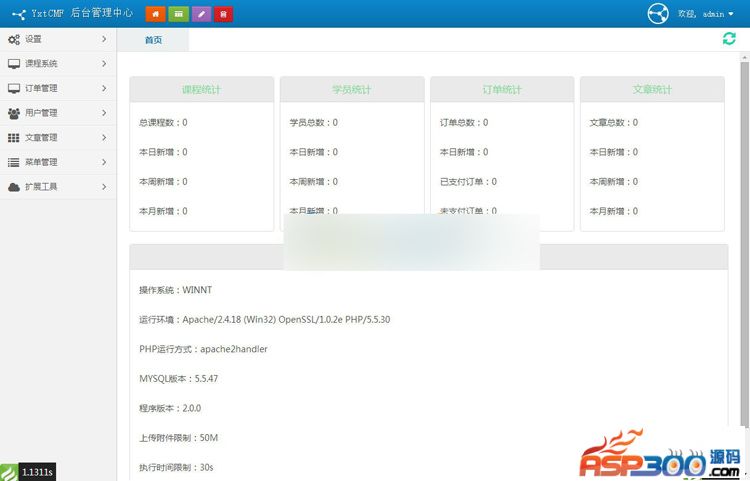Click the cloud icon beside 扩展工具
This screenshot has height=481, width=750.
(14, 187)
